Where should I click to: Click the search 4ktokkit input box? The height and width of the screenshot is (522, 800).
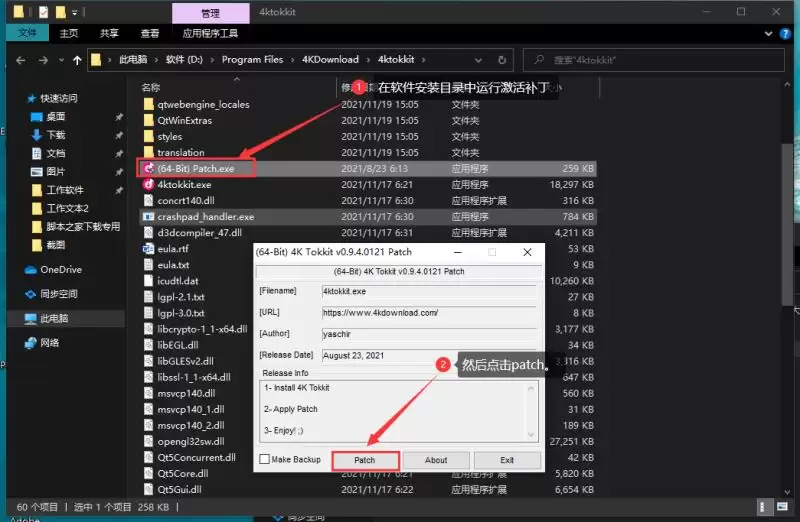654,60
